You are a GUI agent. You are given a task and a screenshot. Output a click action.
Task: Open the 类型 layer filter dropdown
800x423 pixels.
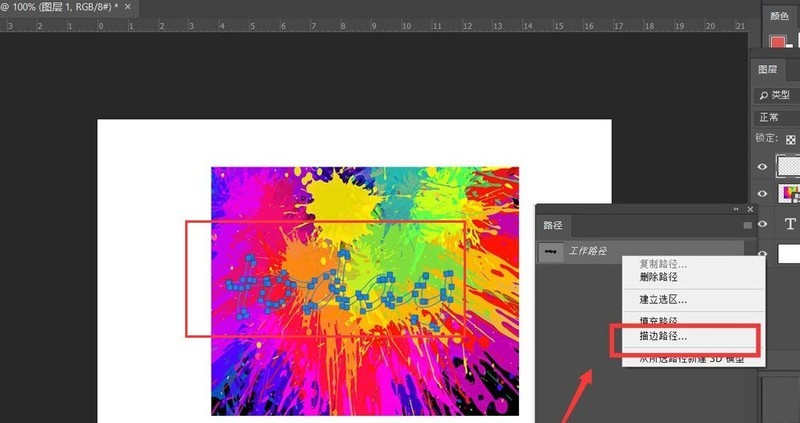pyautogui.click(x=777, y=95)
